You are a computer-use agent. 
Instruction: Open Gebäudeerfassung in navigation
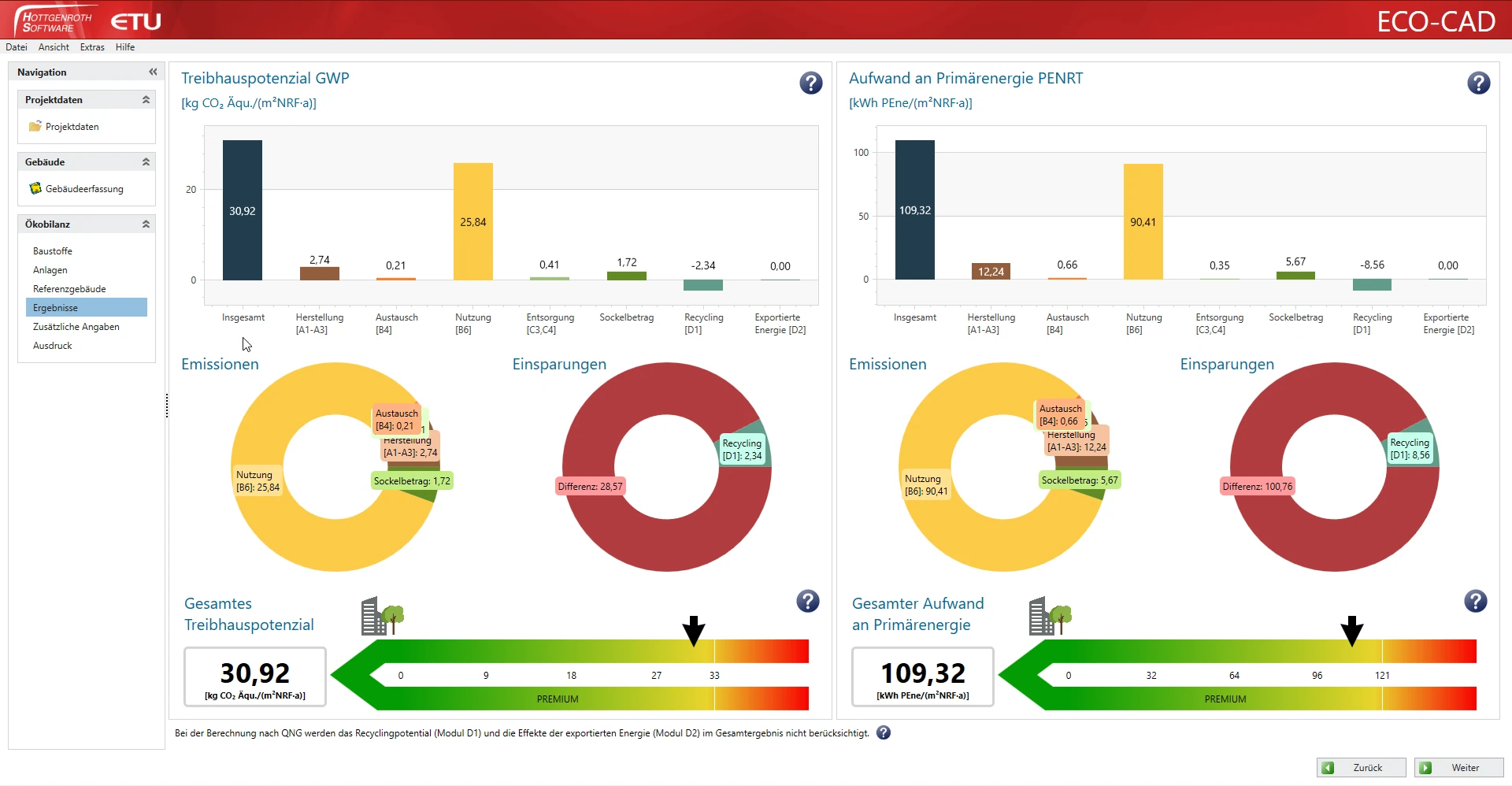[83, 189]
